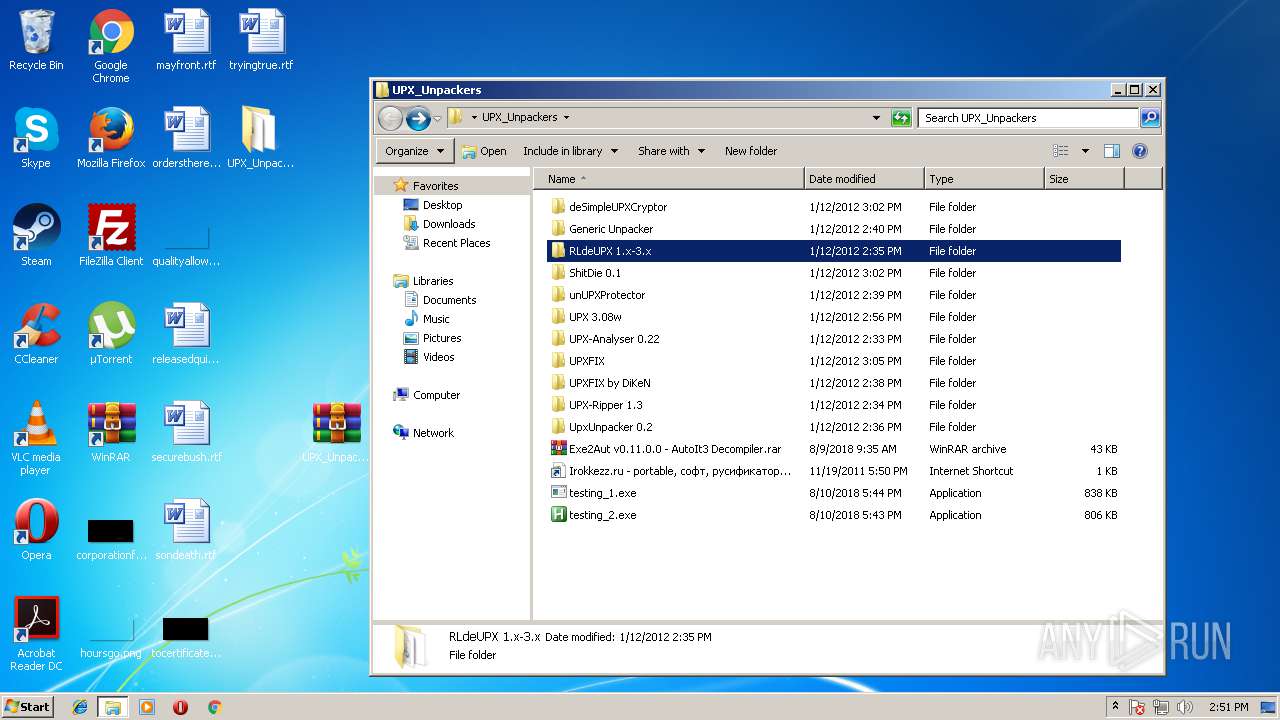Launch Skype from the desktop

click(x=36, y=138)
